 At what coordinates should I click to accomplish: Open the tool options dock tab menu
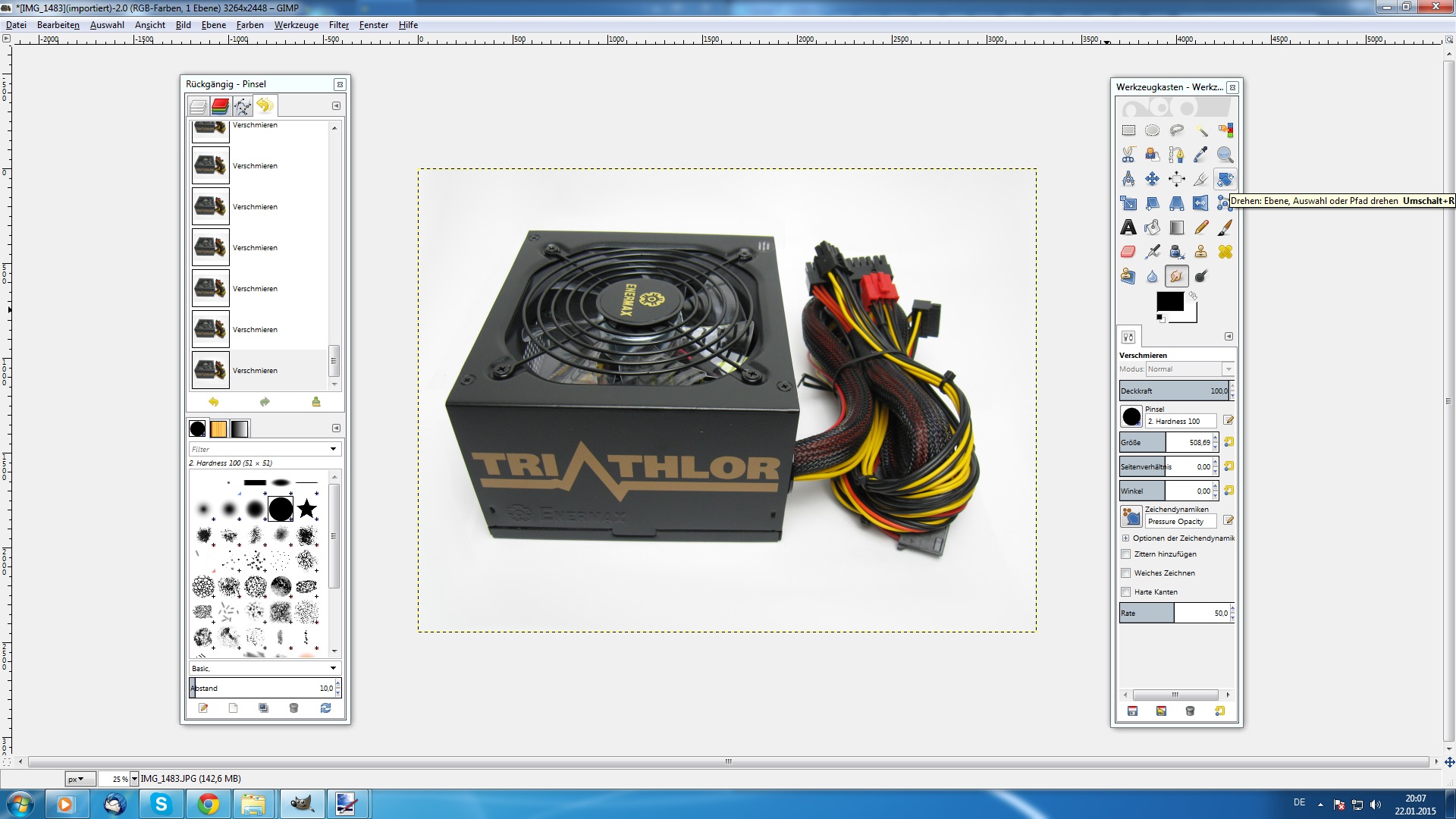pyautogui.click(x=1229, y=337)
